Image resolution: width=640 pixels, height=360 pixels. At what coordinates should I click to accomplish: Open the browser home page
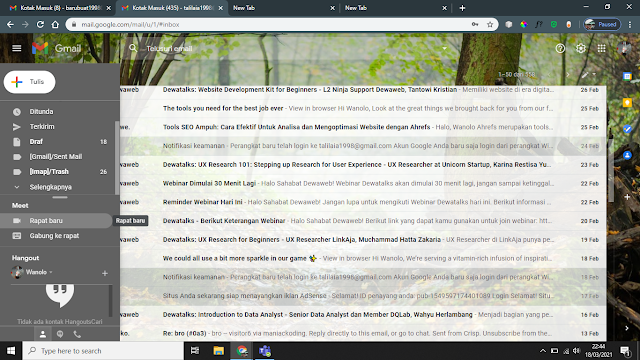tap(55, 24)
